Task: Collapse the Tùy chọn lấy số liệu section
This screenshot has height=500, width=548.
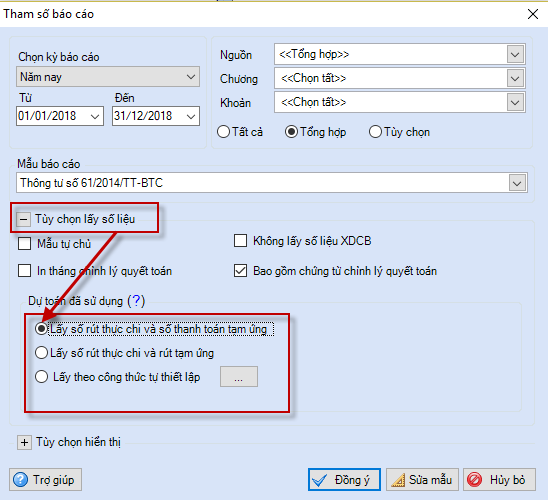Action: [23, 219]
